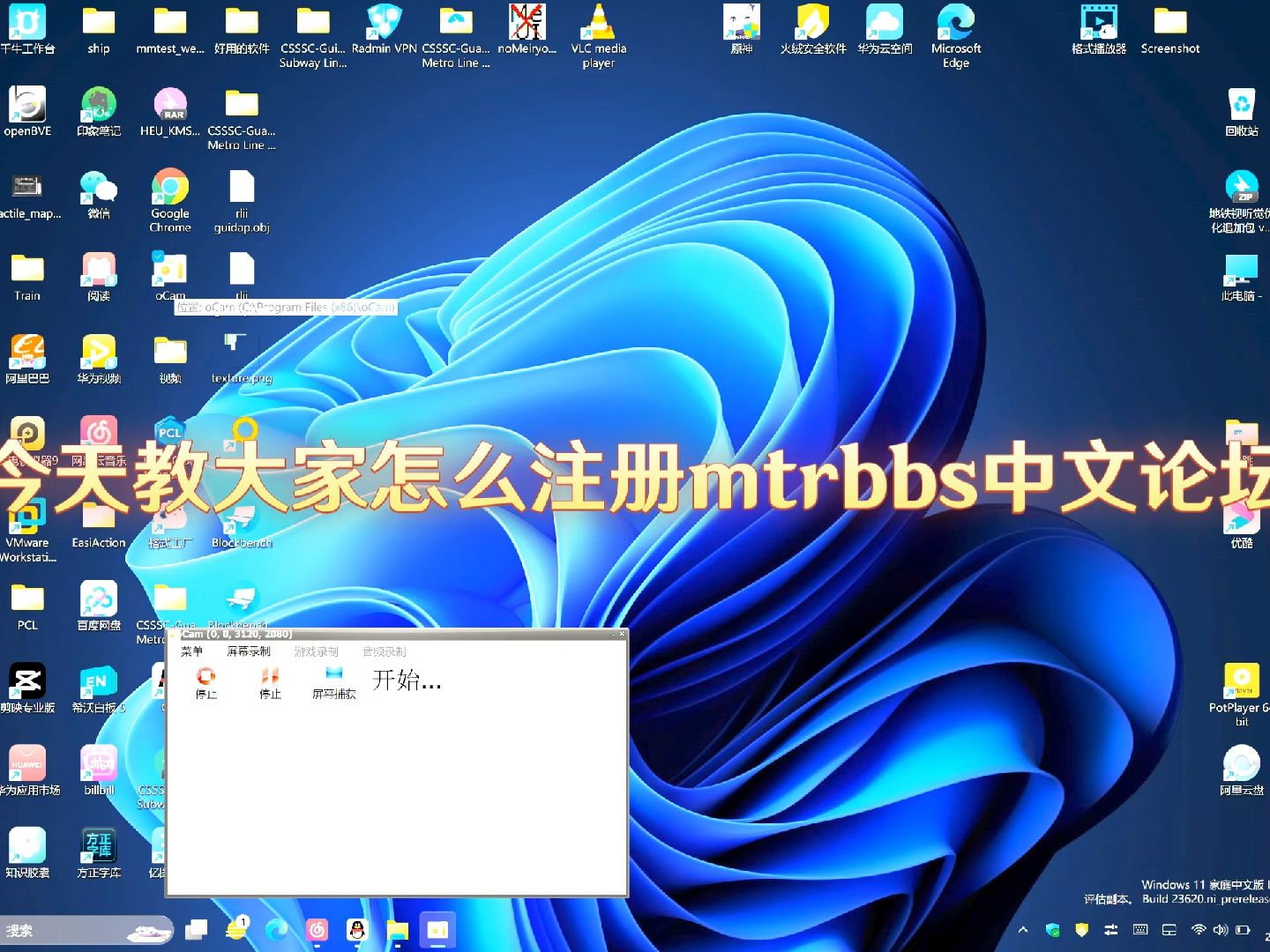1270x952 pixels.
Task: Select the Google Chrome desktop shortcut
Action: pyautogui.click(x=170, y=201)
